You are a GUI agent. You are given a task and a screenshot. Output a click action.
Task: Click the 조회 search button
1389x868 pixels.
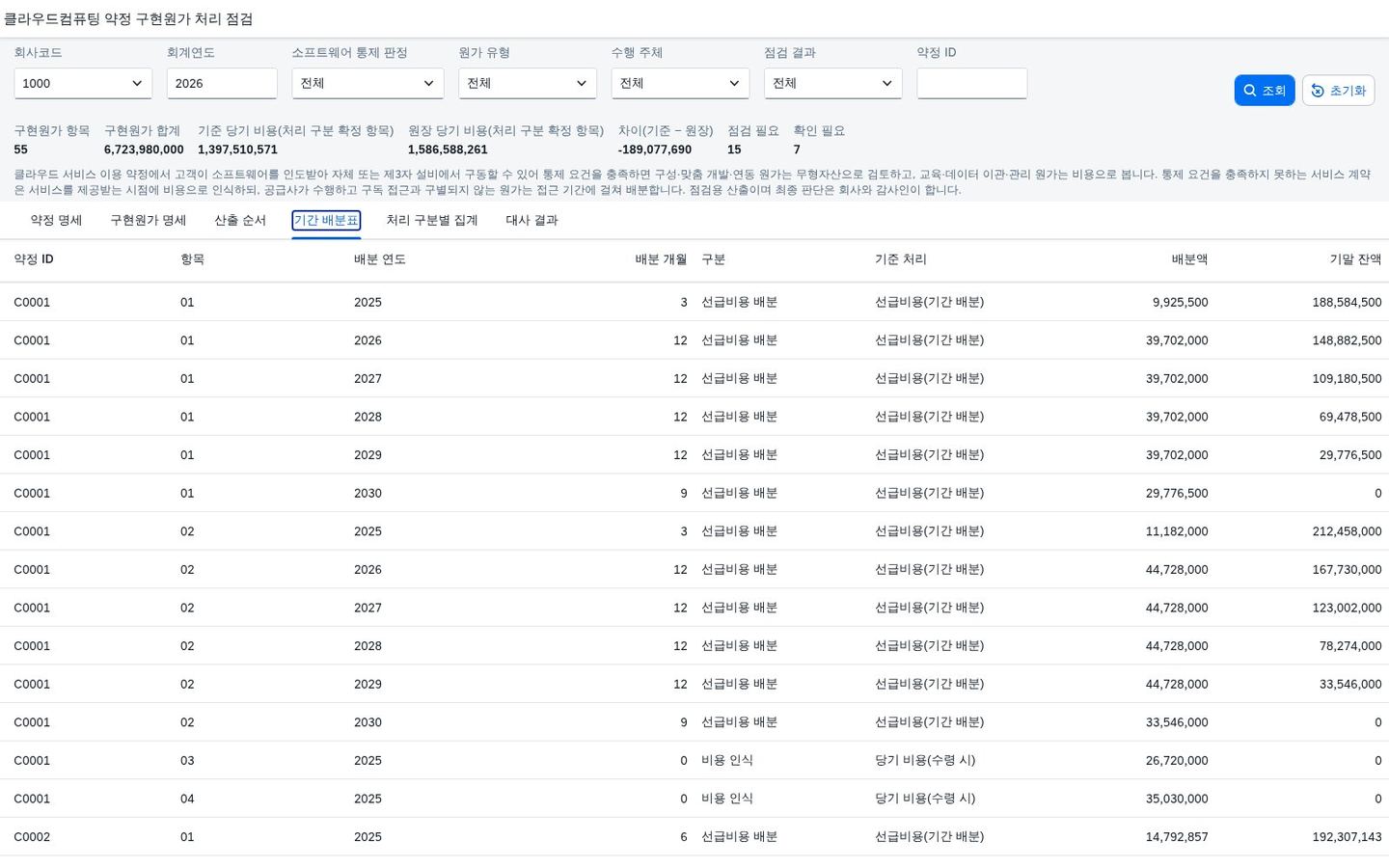click(x=1264, y=90)
